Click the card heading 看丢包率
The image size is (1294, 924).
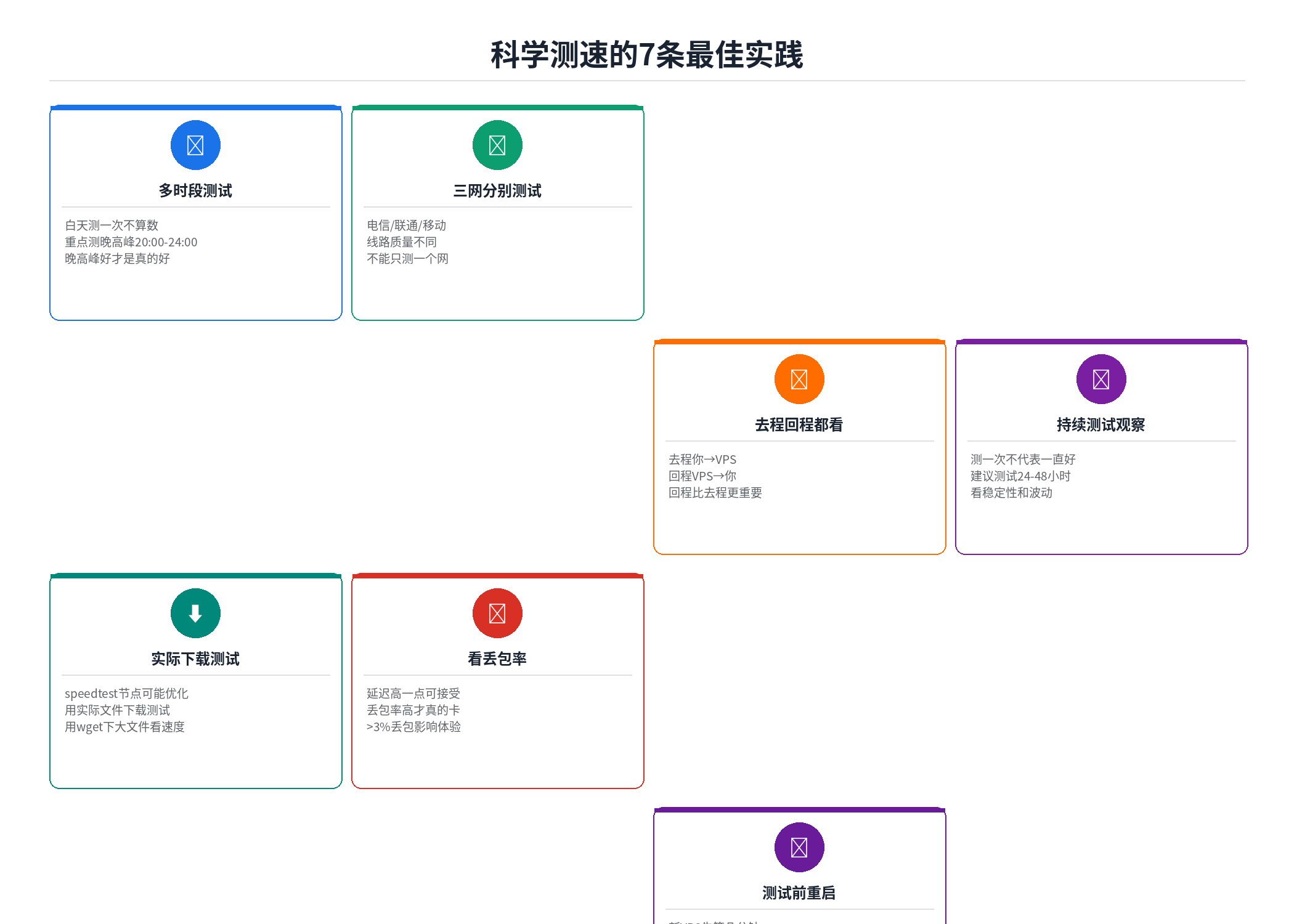click(x=497, y=659)
